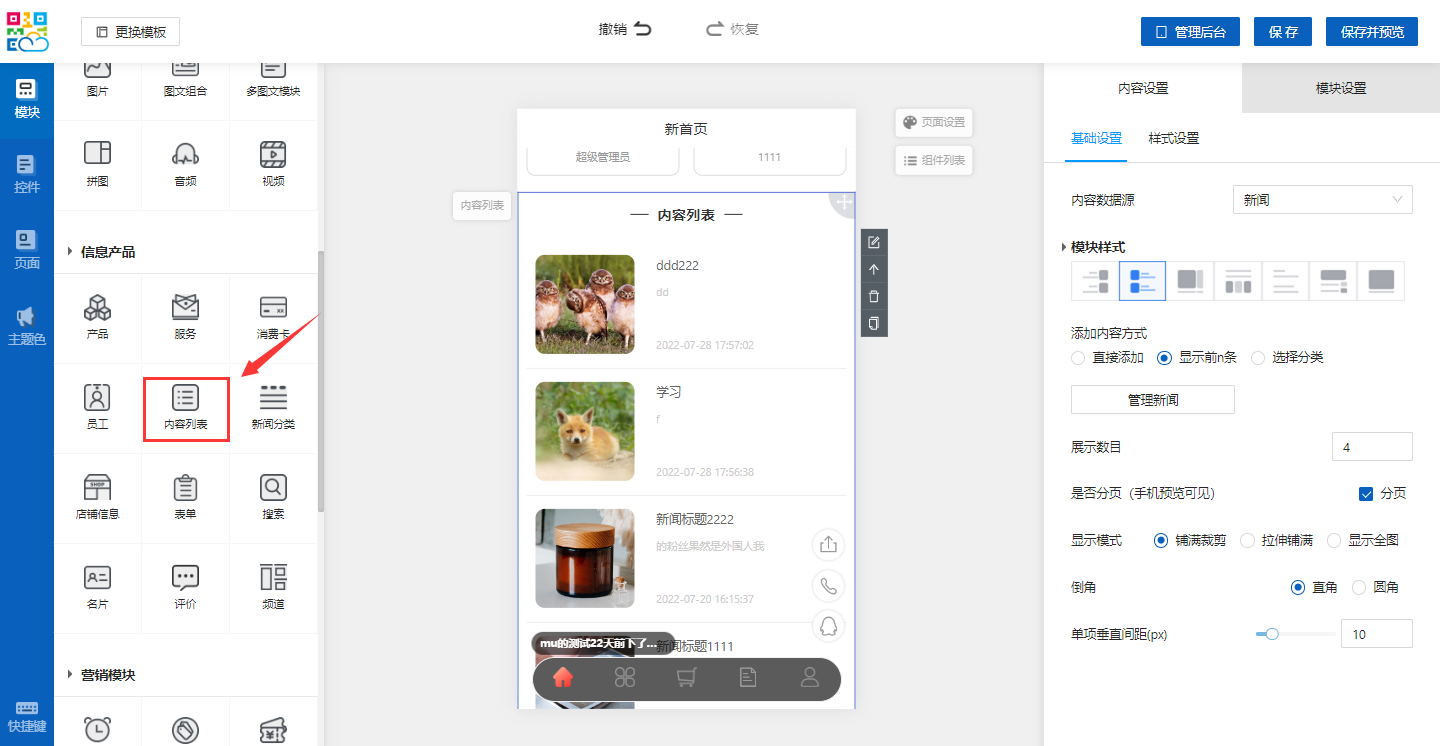Viewport: 1440px width, 746px height.
Task: Click the 管理新闻 button
Action: (x=1152, y=400)
